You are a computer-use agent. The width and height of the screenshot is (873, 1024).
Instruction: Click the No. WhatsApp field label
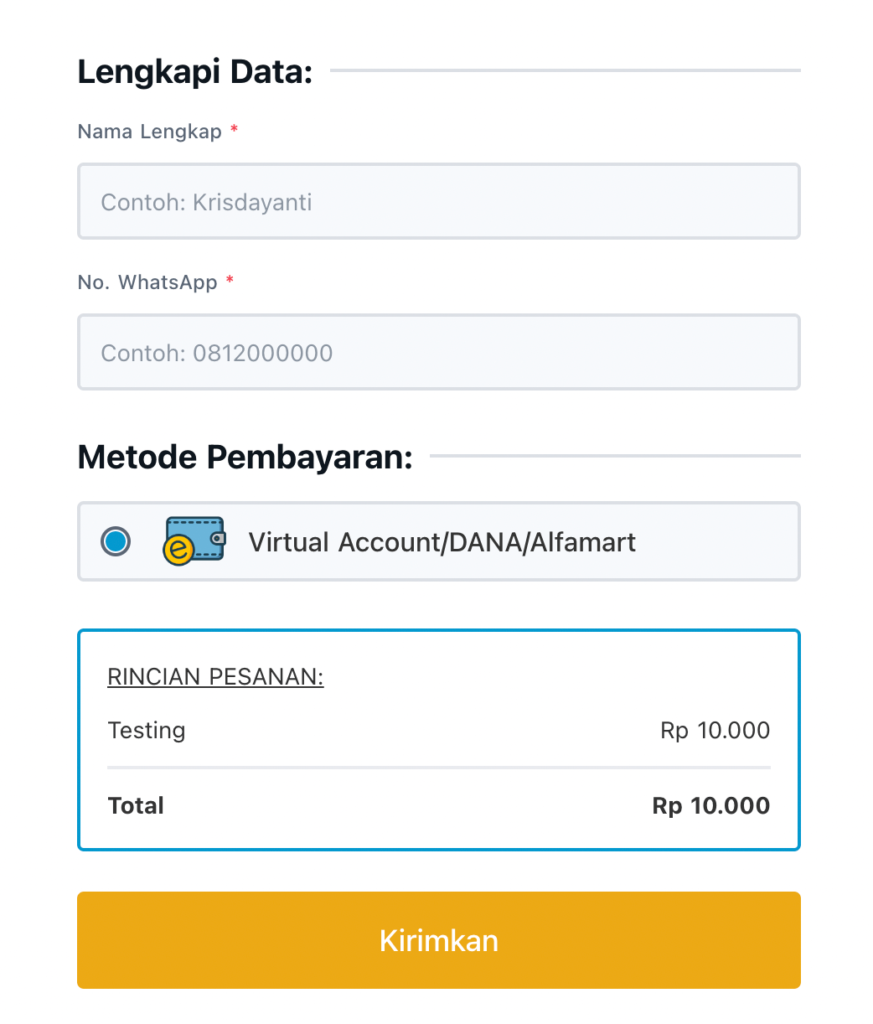(x=147, y=283)
